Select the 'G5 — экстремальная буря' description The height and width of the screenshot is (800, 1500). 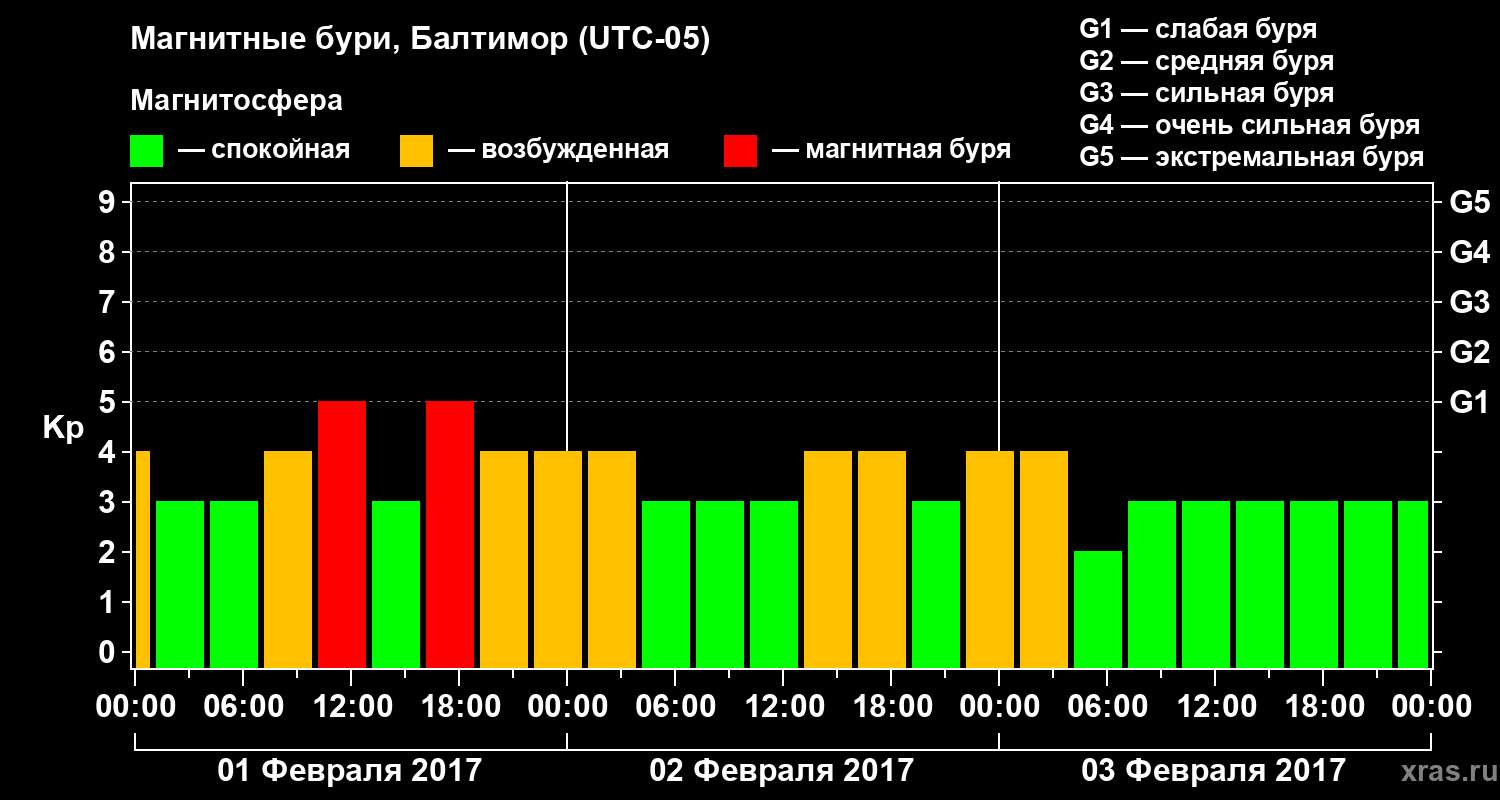click(x=1252, y=157)
